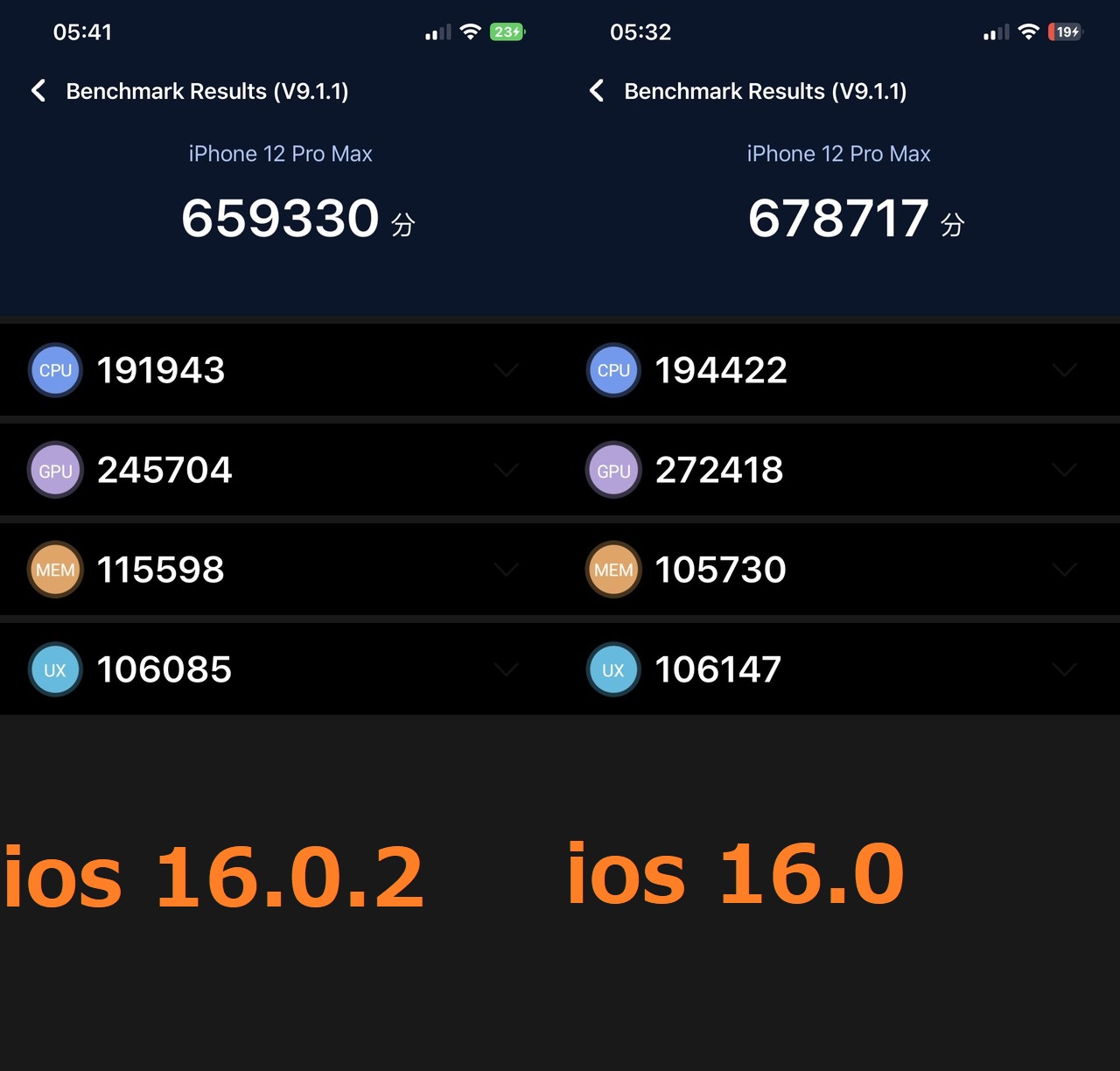Expand the CPU 194422 score details

(1064, 370)
